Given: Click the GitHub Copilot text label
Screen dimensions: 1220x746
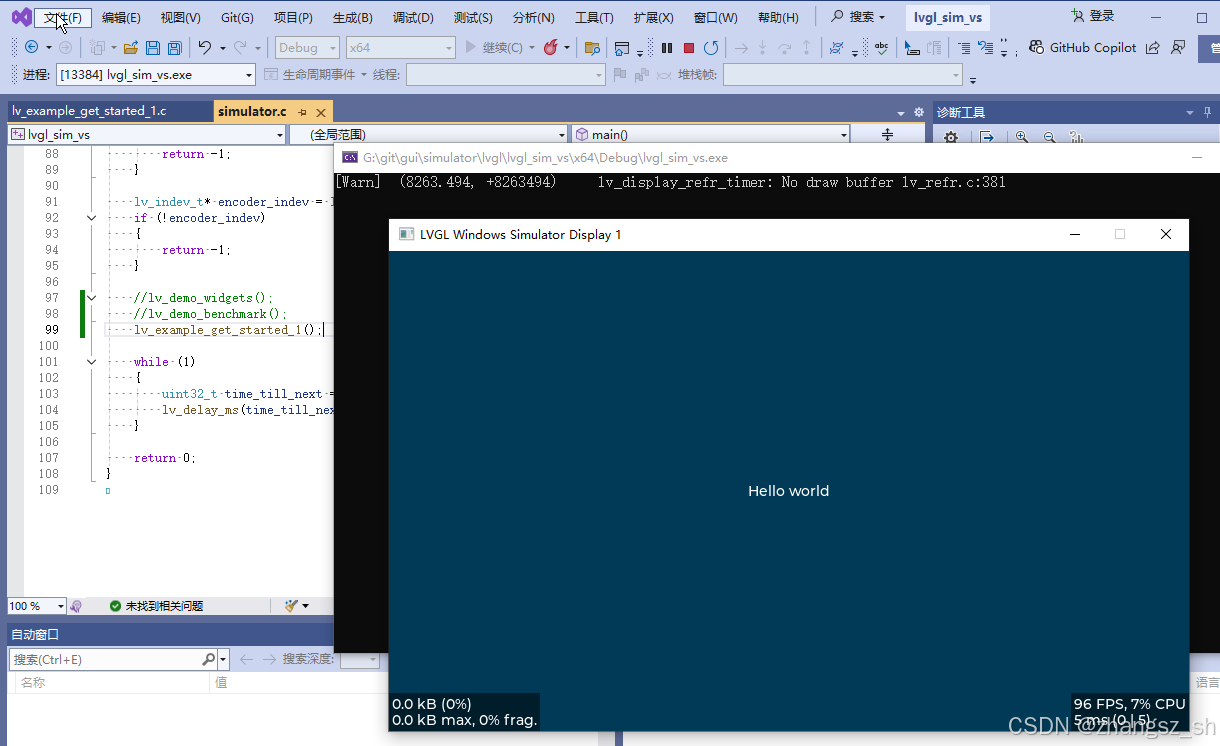Looking at the screenshot, I should (1093, 47).
